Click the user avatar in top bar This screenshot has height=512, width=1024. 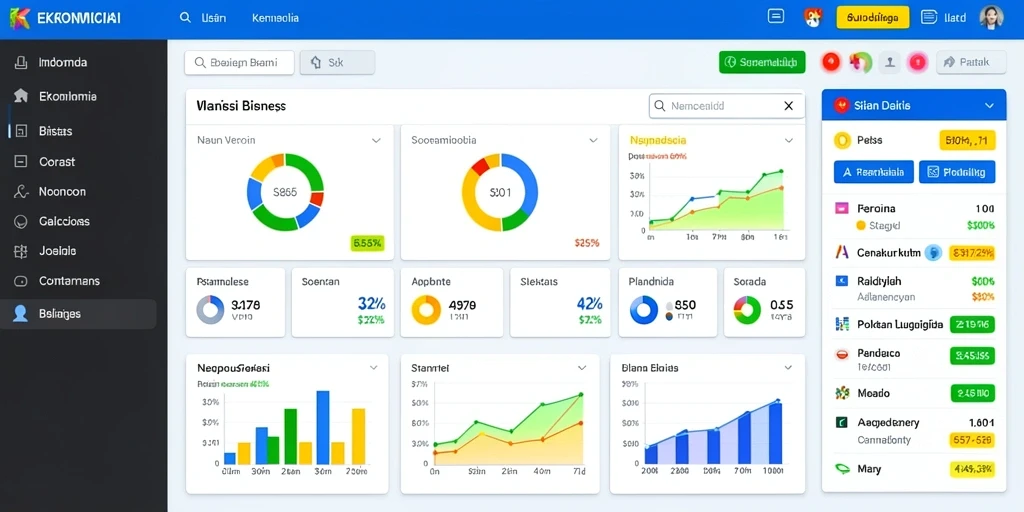(991, 18)
